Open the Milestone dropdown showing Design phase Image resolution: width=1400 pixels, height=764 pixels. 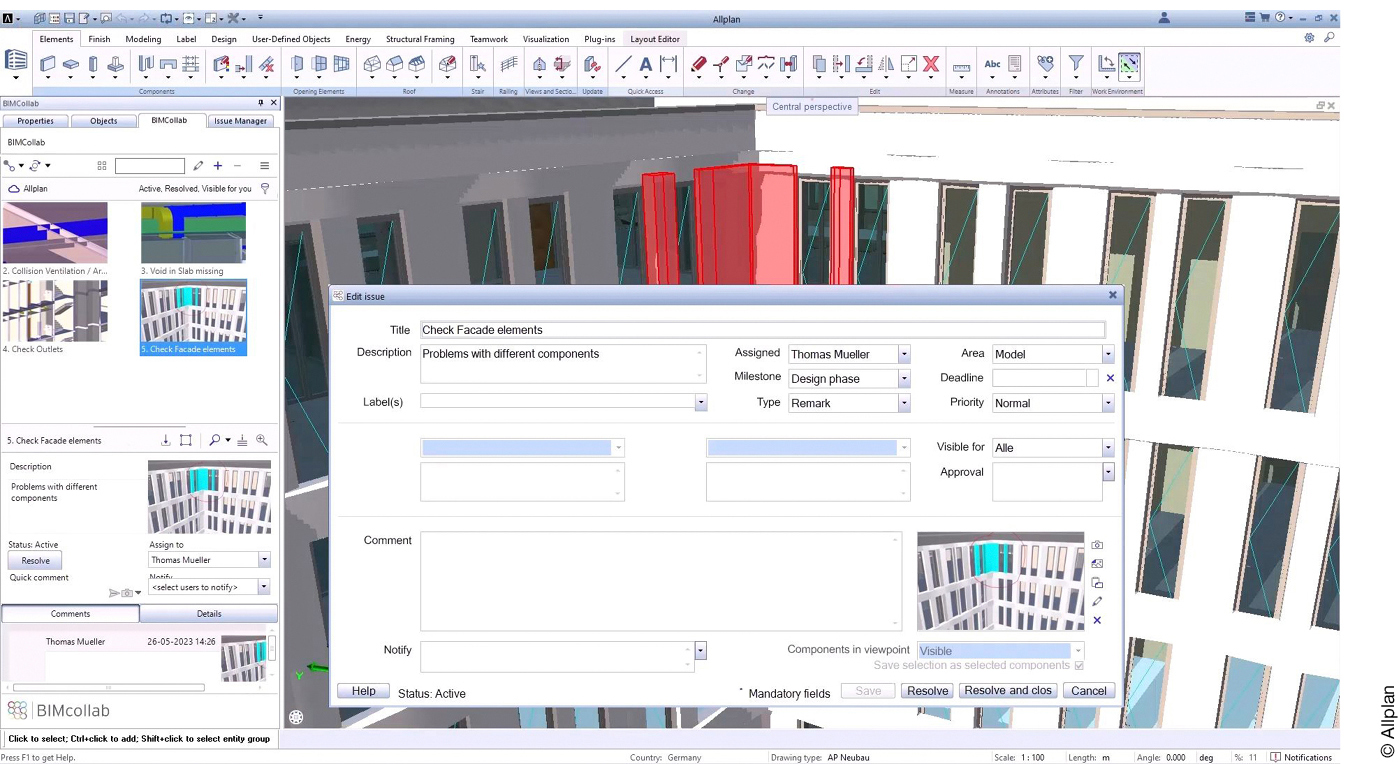(x=904, y=379)
